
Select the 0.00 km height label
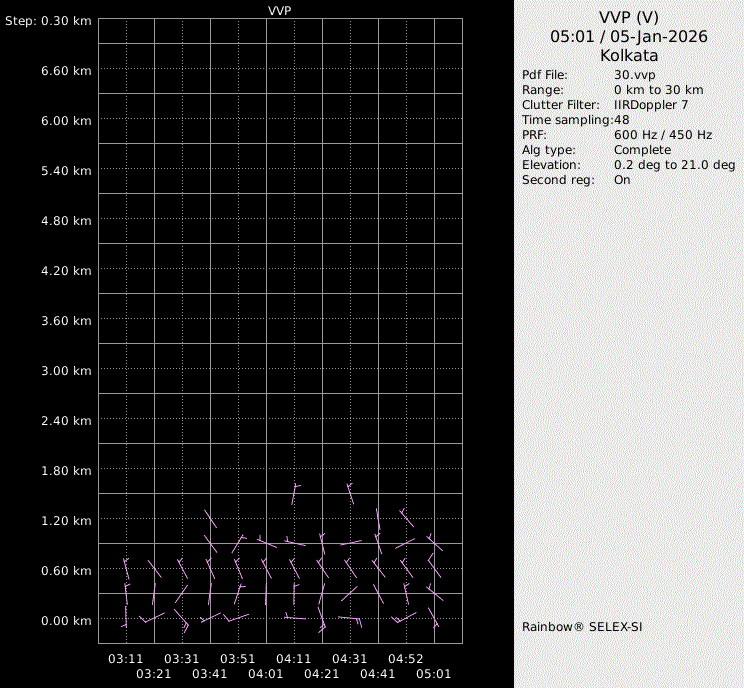[67, 620]
